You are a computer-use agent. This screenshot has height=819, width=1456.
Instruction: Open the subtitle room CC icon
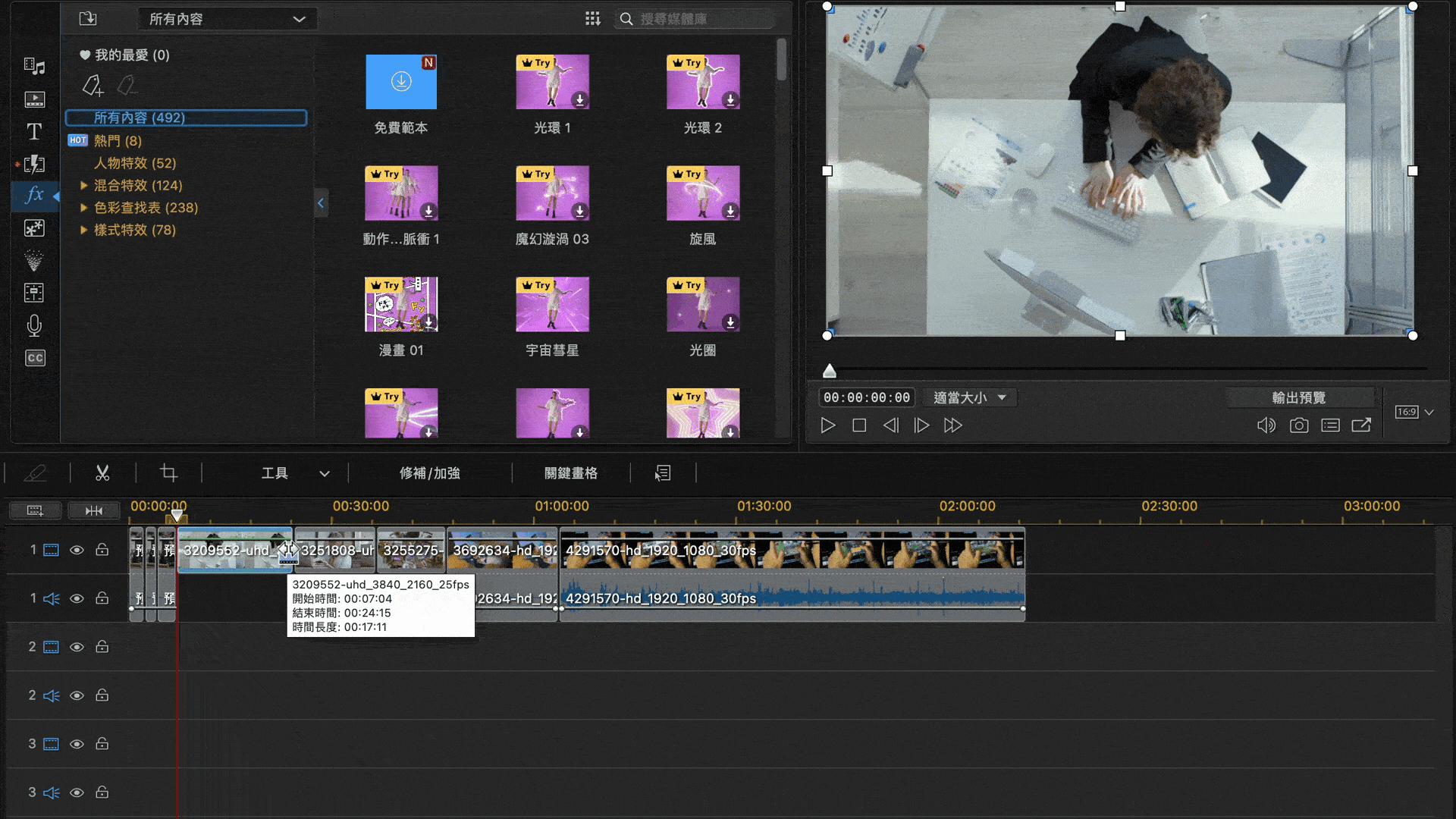tap(35, 358)
